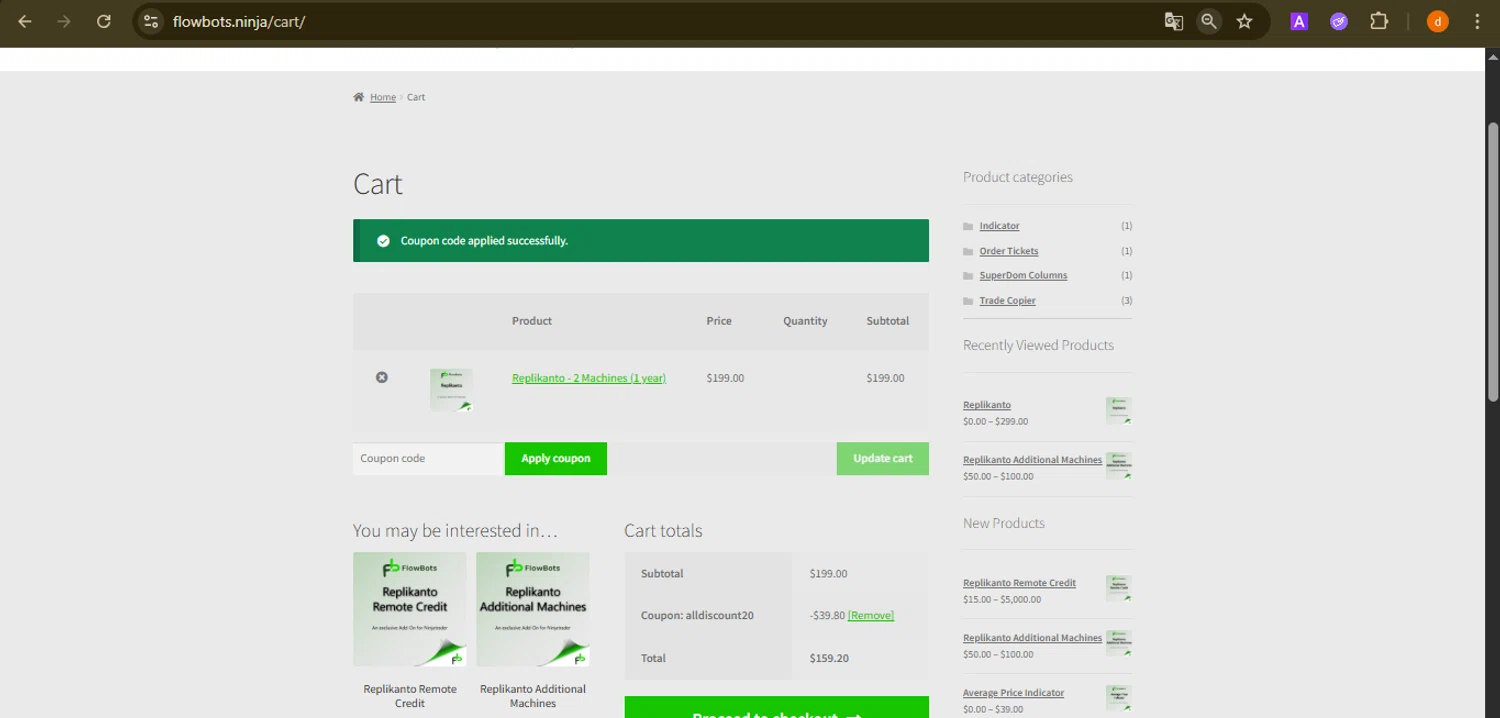This screenshot has height=718, width=1500.
Task: Click the Proceed to checkout button
Action: point(777,707)
